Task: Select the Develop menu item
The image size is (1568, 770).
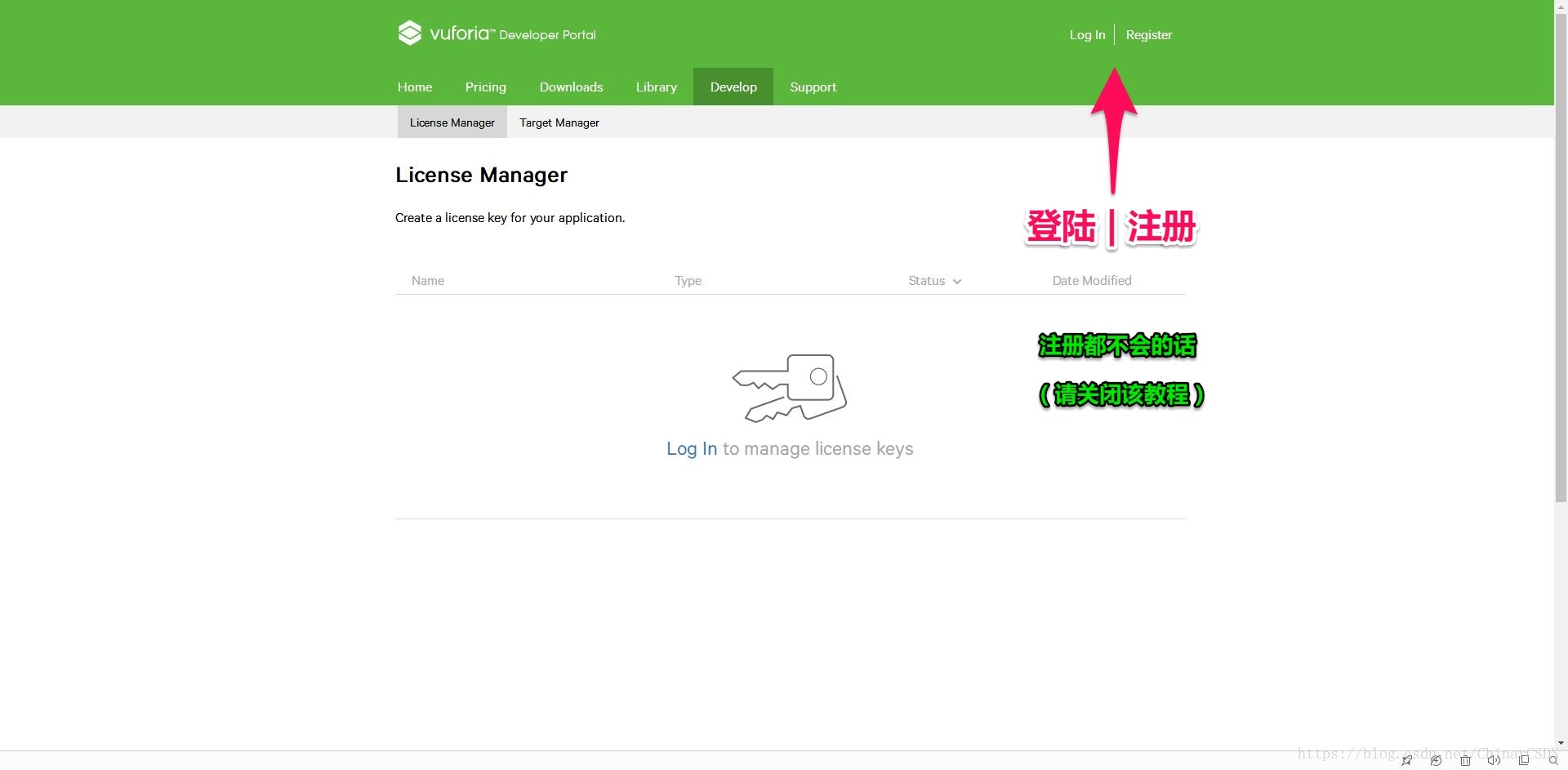Action: pyautogui.click(x=733, y=87)
